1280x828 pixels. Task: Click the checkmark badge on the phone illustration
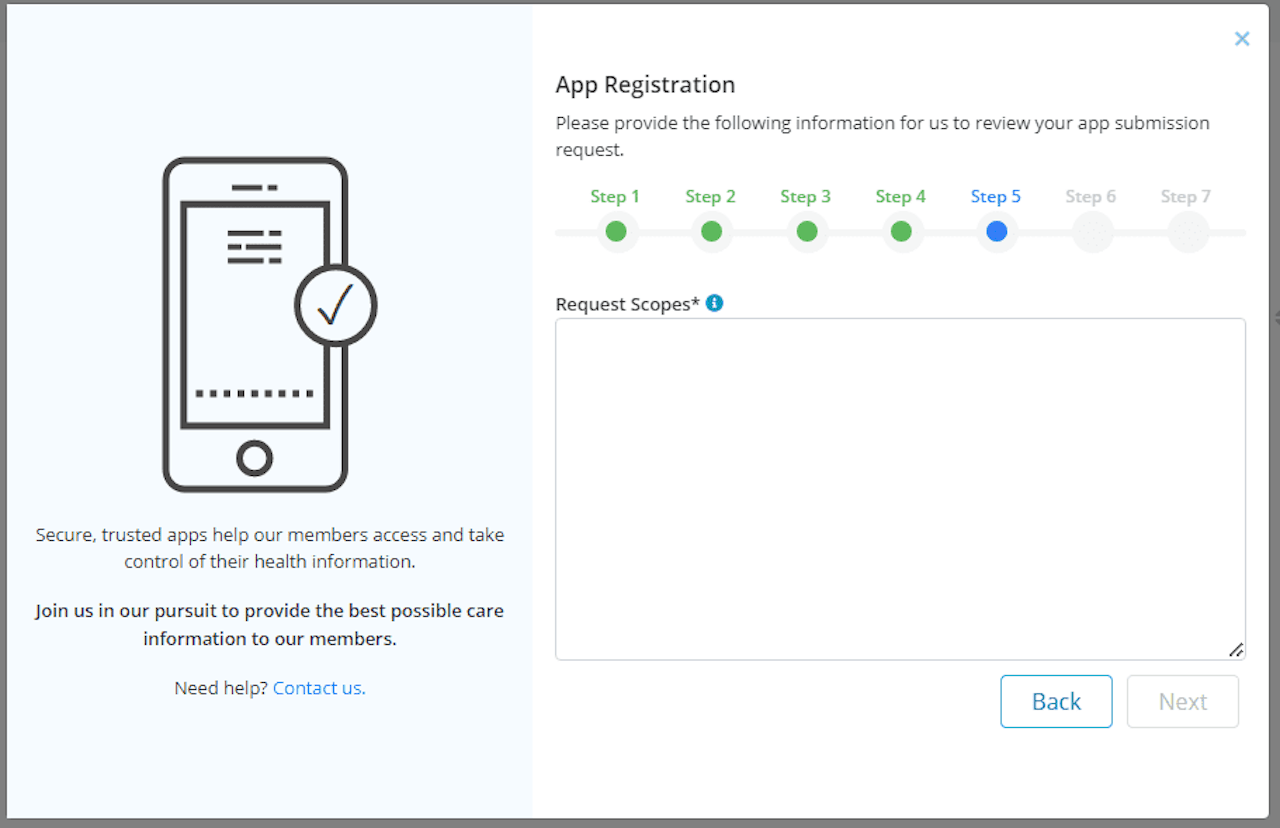[336, 306]
